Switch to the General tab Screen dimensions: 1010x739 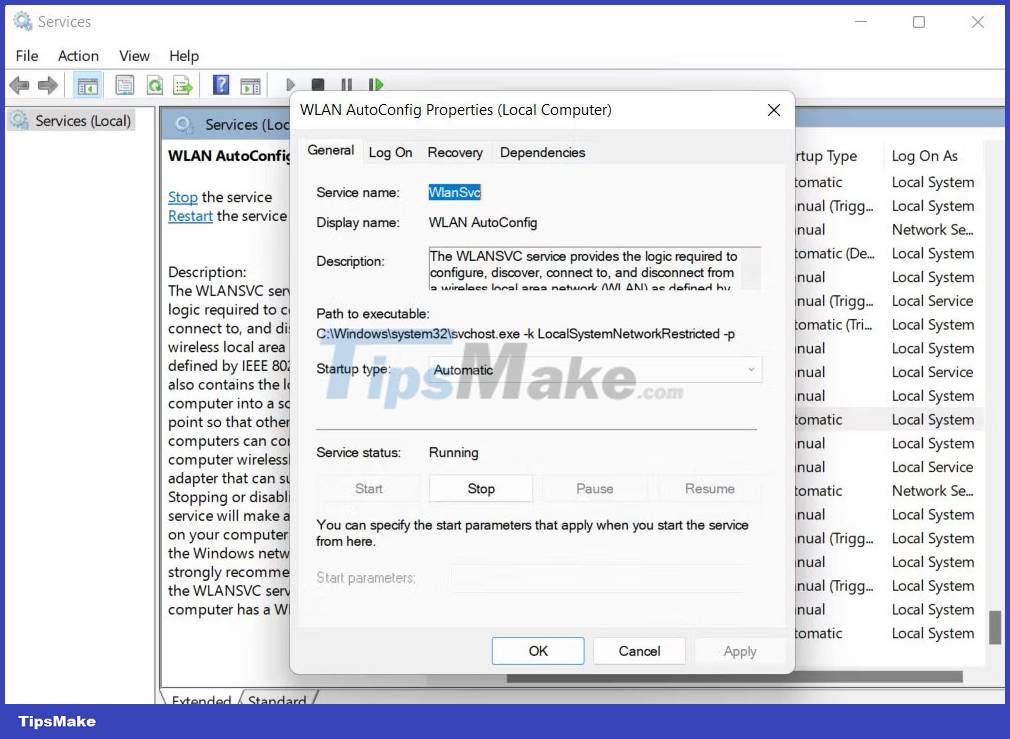pos(330,150)
